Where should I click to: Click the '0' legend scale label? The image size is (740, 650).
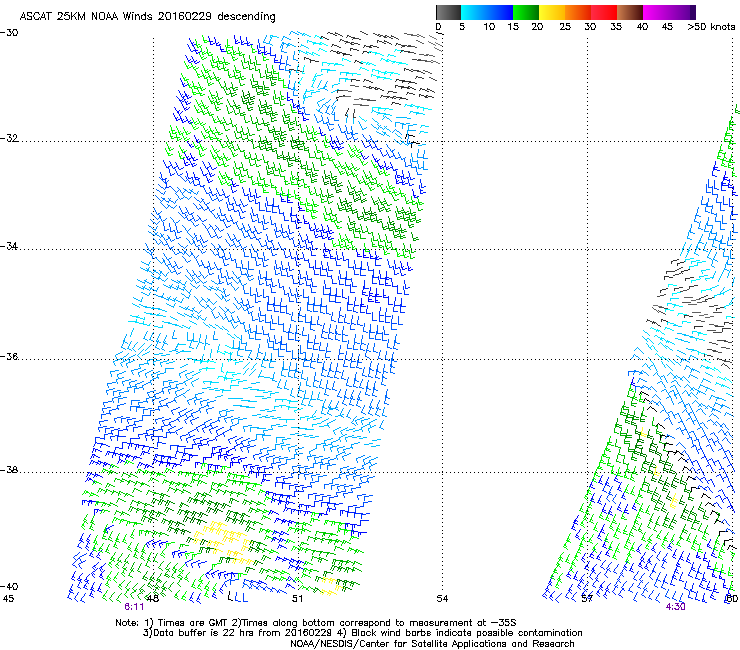438,27
